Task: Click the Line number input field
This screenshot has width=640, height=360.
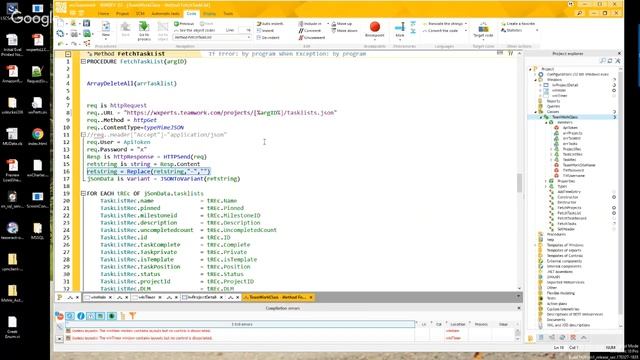Action: (x=244, y=30)
